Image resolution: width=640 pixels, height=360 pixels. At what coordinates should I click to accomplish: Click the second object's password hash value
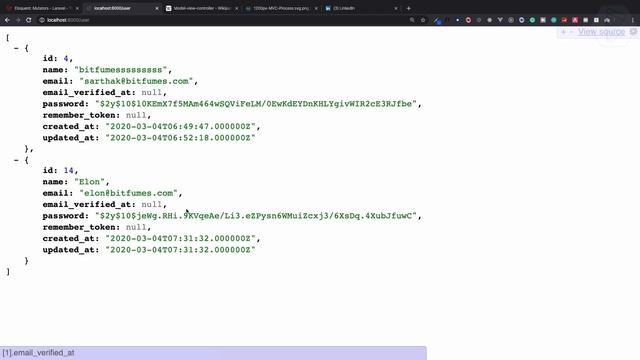(x=256, y=216)
